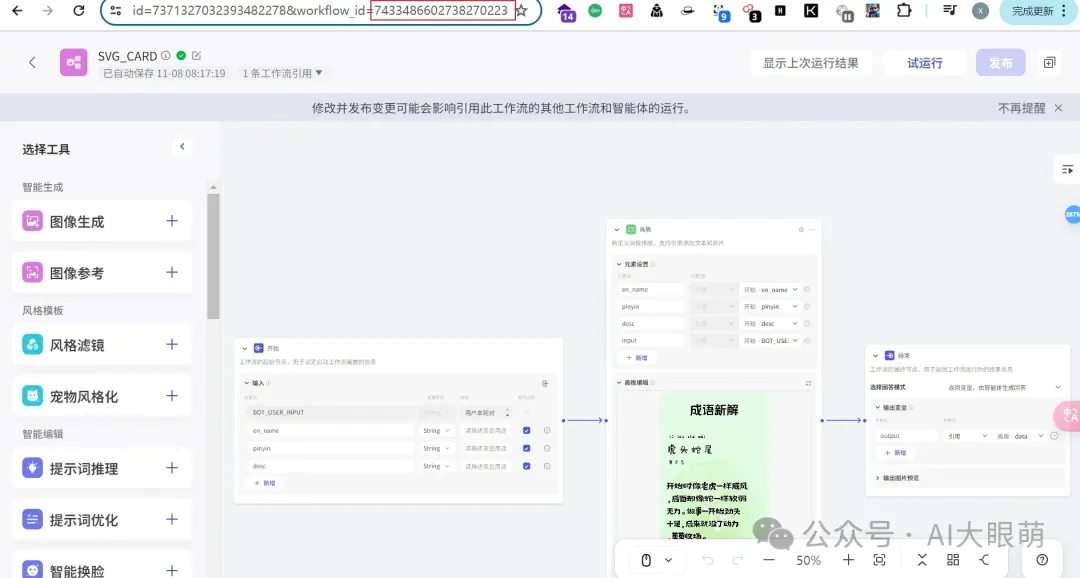Click the 试运行 button
1080x578 pixels.
(924, 63)
